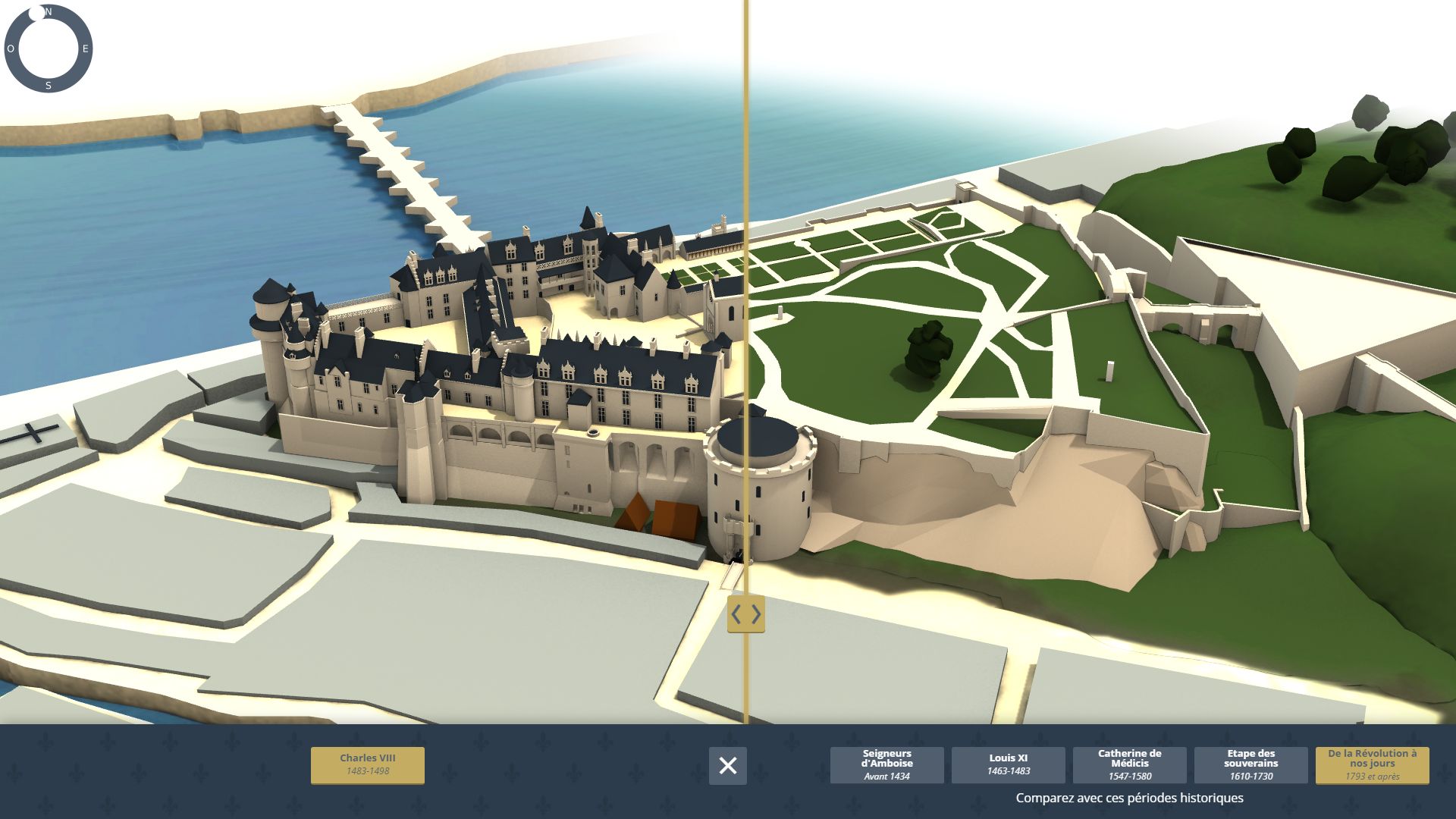The height and width of the screenshot is (819, 1456).
Task: Compare with Seigneurs d'Amboise period
Action: [887, 765]
